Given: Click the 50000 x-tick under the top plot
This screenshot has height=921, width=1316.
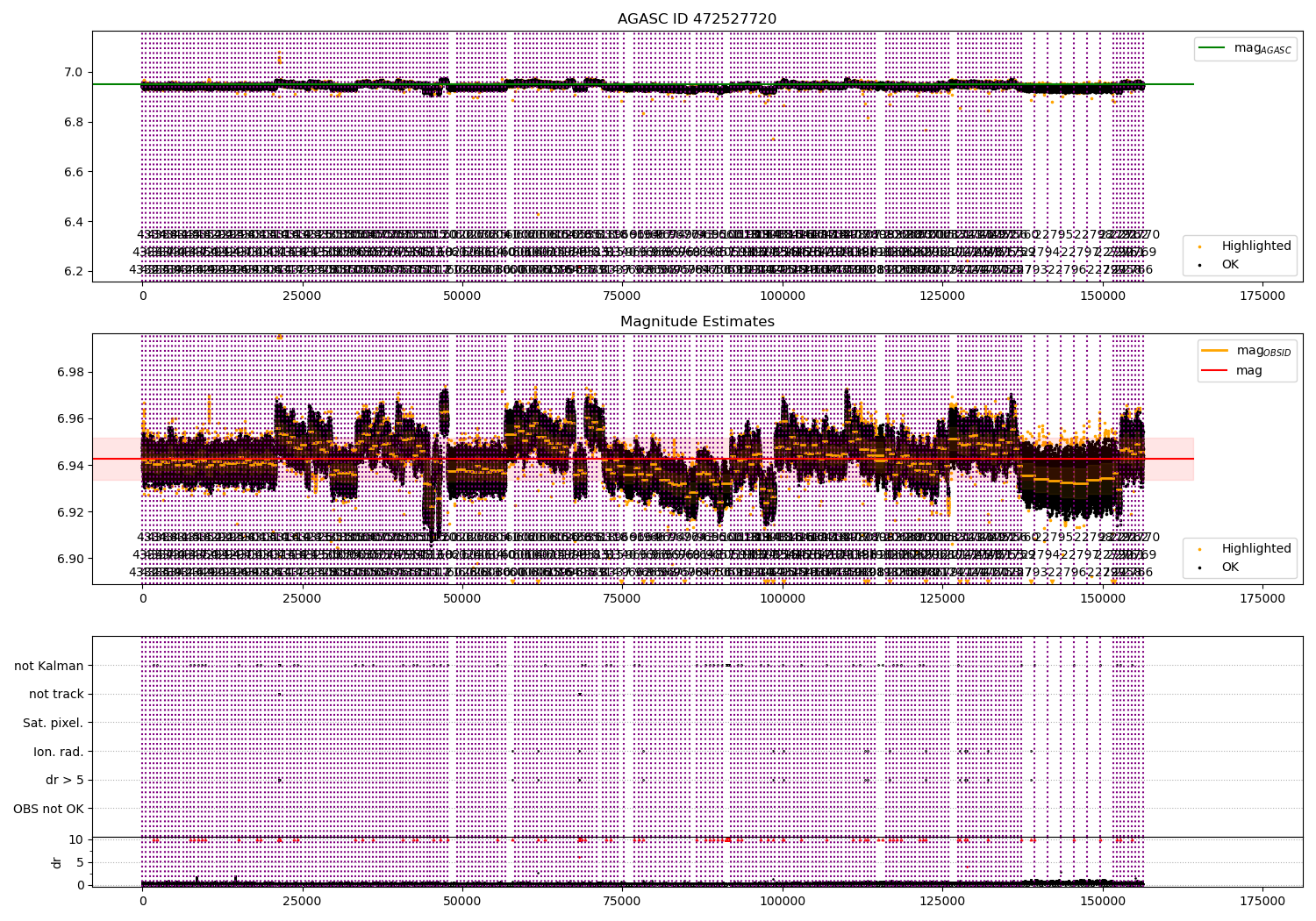Looking at the screenshot, I should click(x=462, y=296).
